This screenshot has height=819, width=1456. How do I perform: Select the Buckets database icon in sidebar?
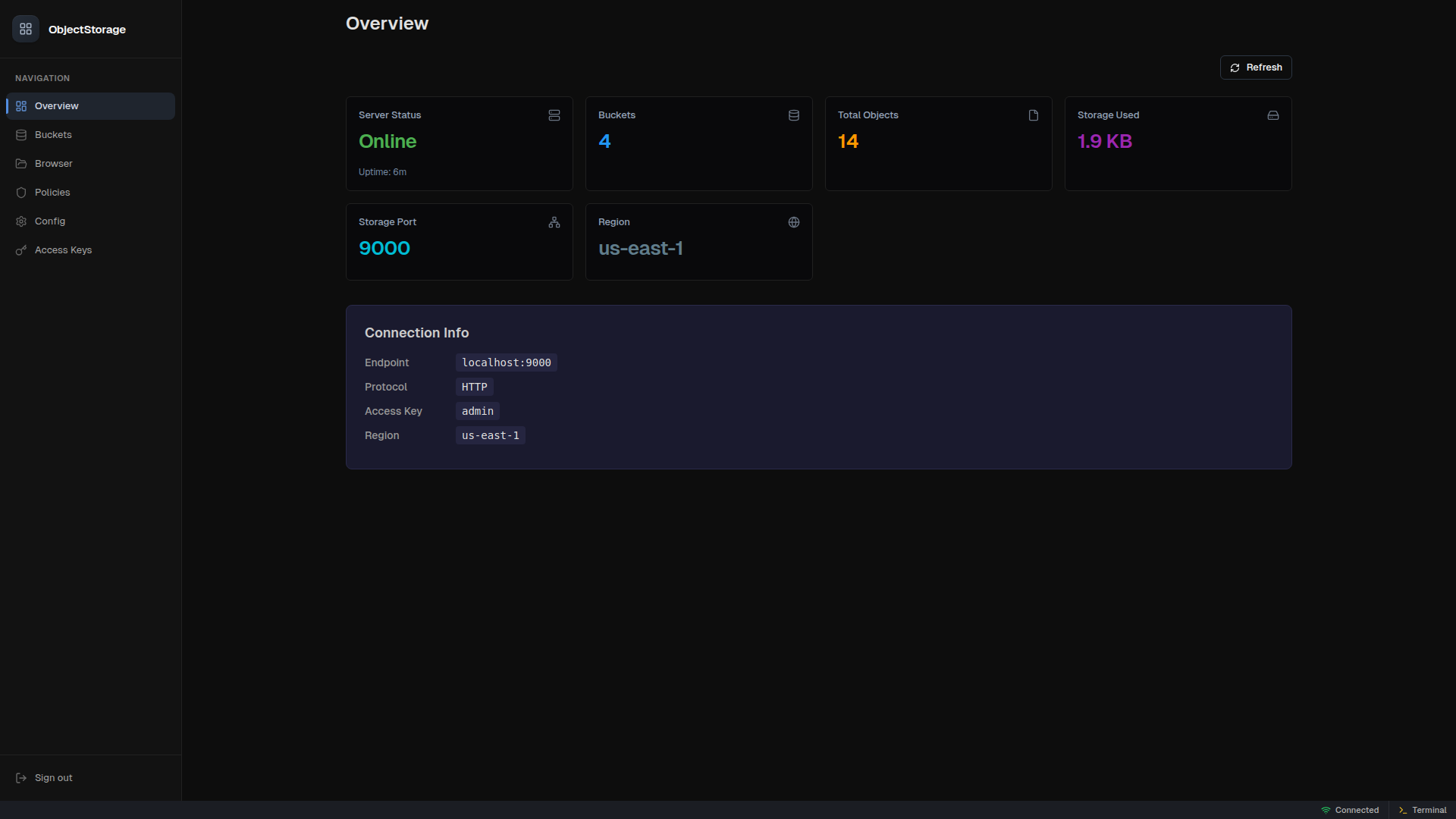click(21, 135)
